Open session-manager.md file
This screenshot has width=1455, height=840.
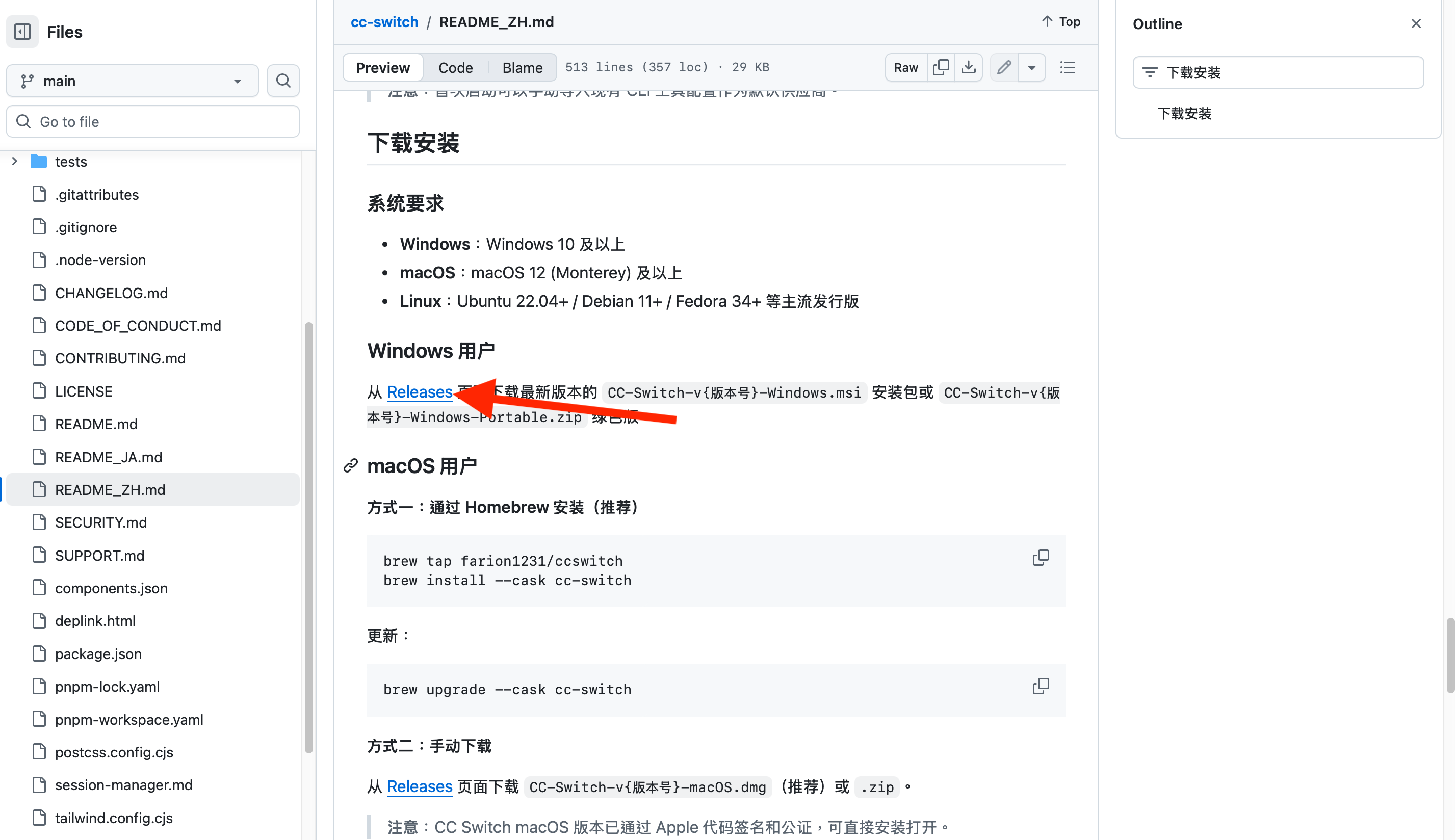[x=123, y=785]
